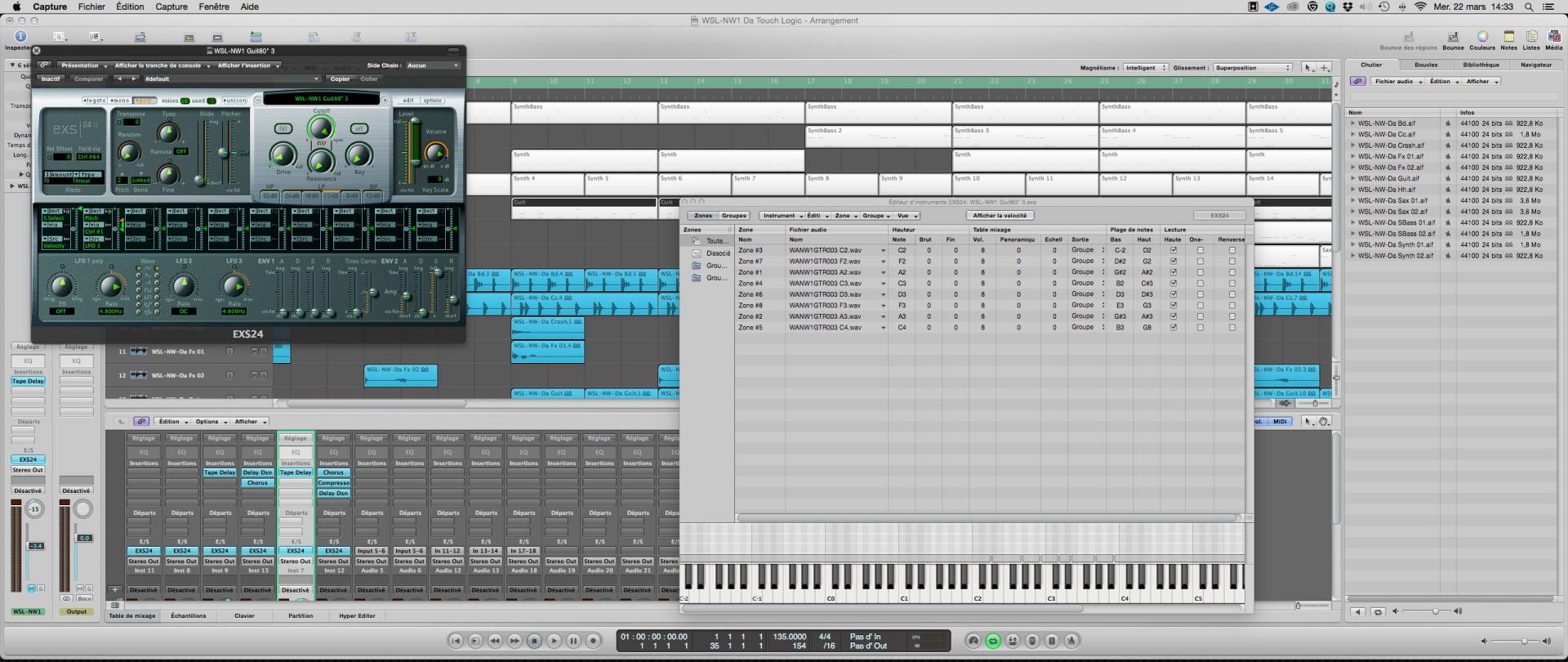The height and width of the screenshot is (662, 1568).
Task: Click the Stop transport button
Action: pyautogui.click(x=535, y=642)
